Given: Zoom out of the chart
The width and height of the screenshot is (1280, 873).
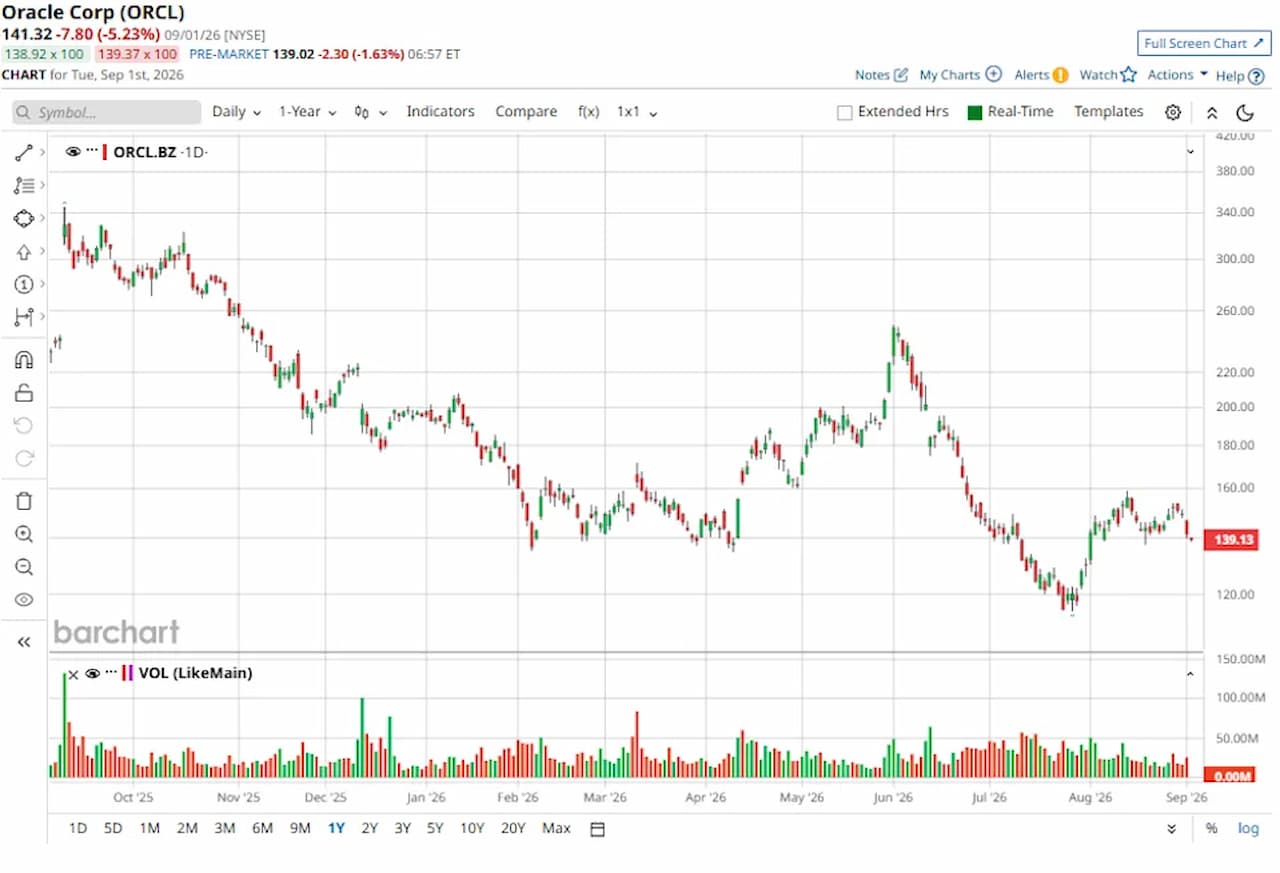Looking at the screenshot, I should (x=24, y=567).
